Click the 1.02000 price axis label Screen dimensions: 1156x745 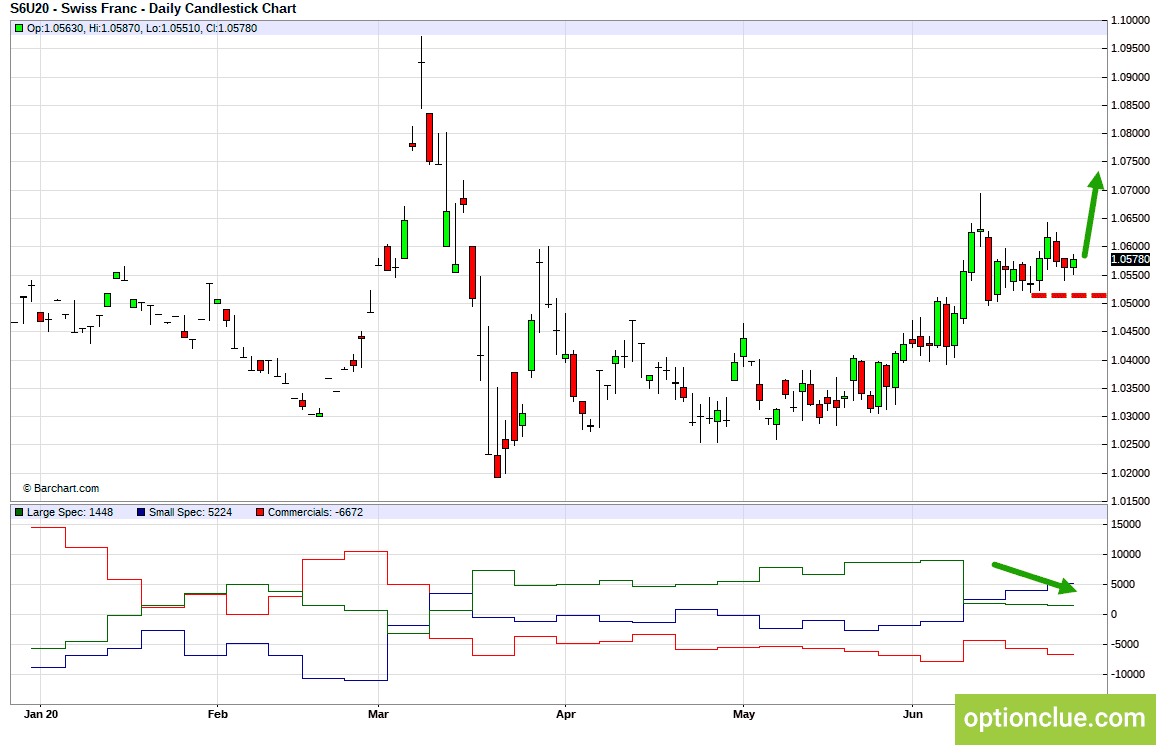[1130, 473]
